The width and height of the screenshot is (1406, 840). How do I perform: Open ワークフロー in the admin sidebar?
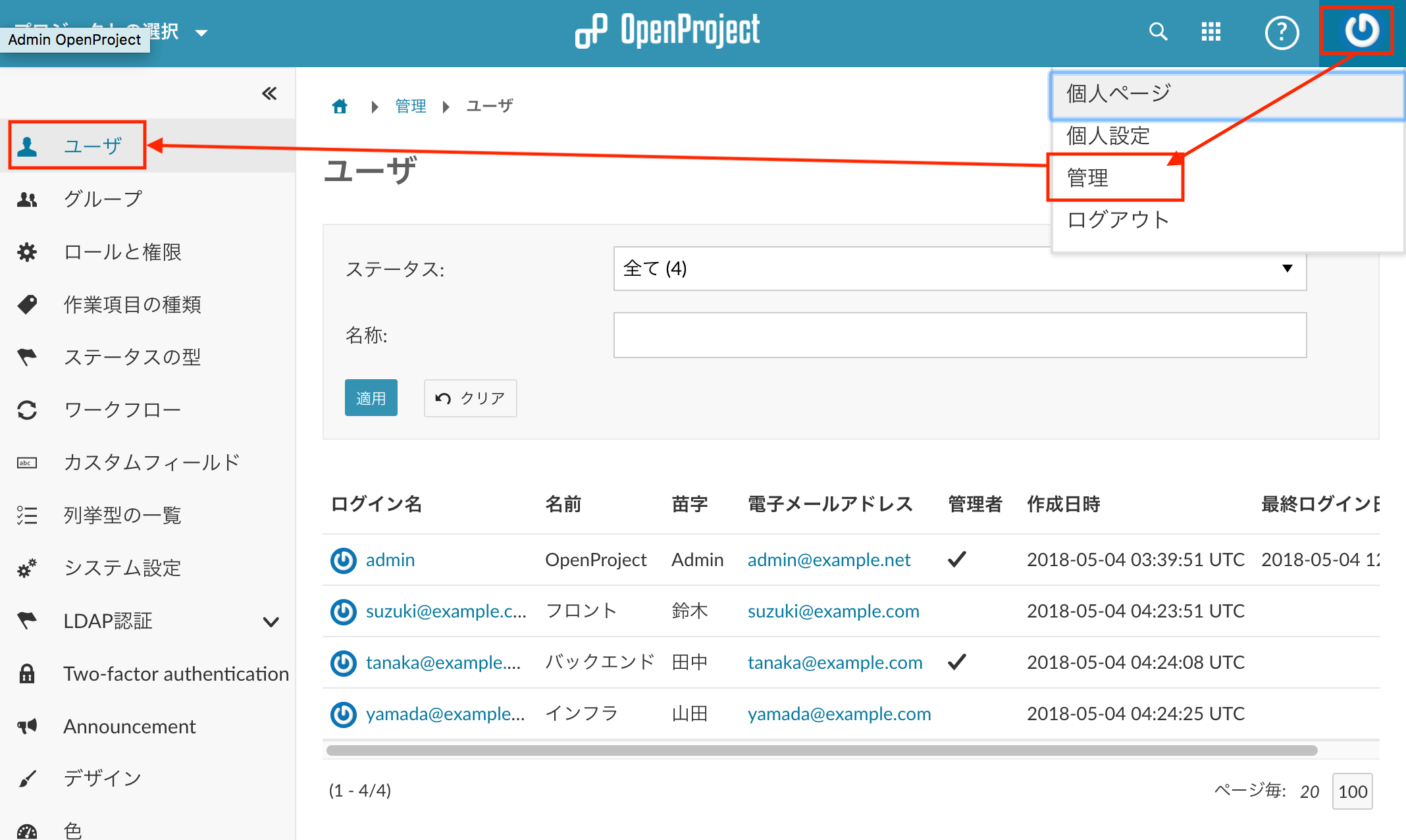[x=122, y=409]
